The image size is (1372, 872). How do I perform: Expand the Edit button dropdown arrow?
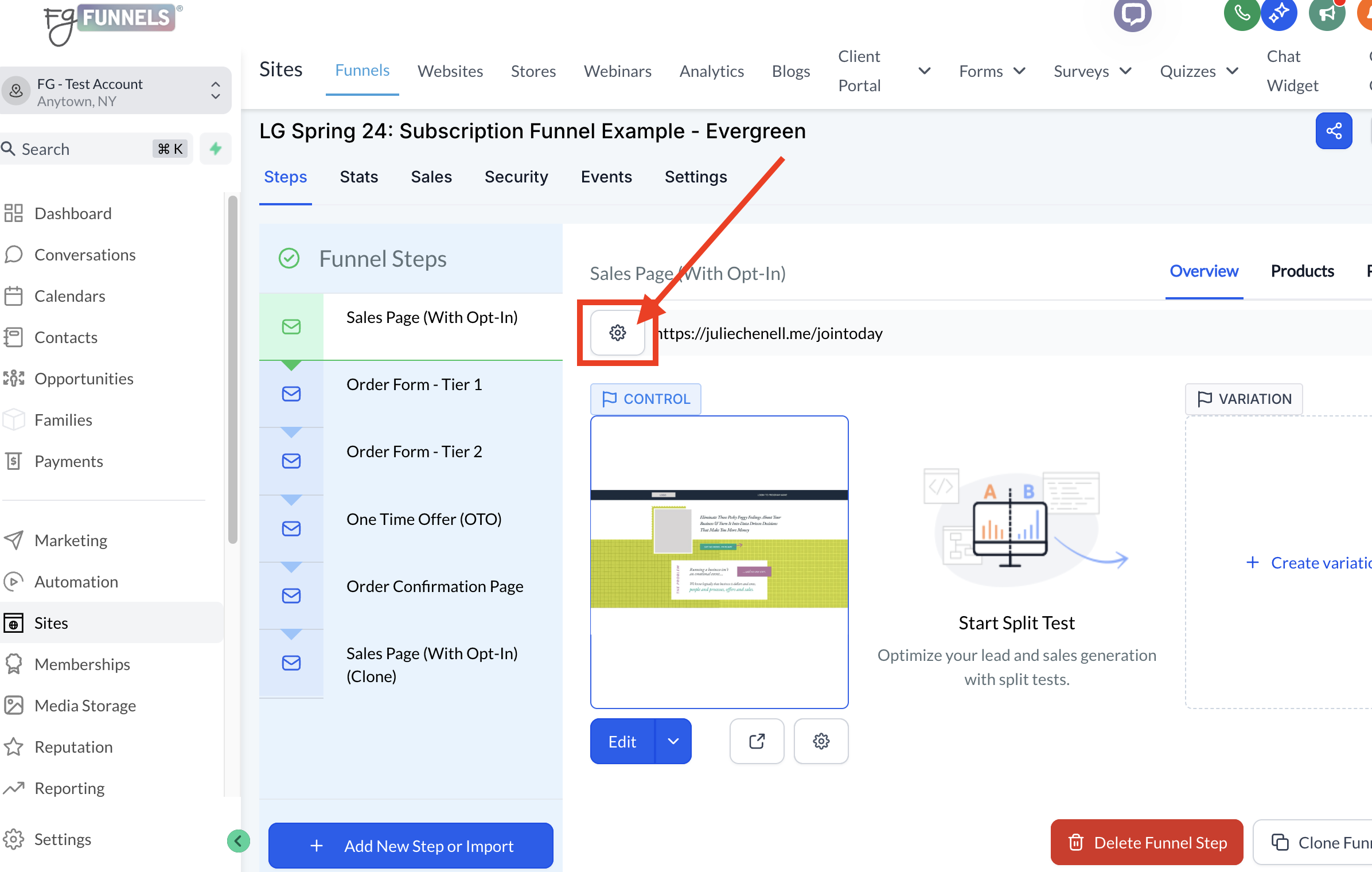point(673,741)
